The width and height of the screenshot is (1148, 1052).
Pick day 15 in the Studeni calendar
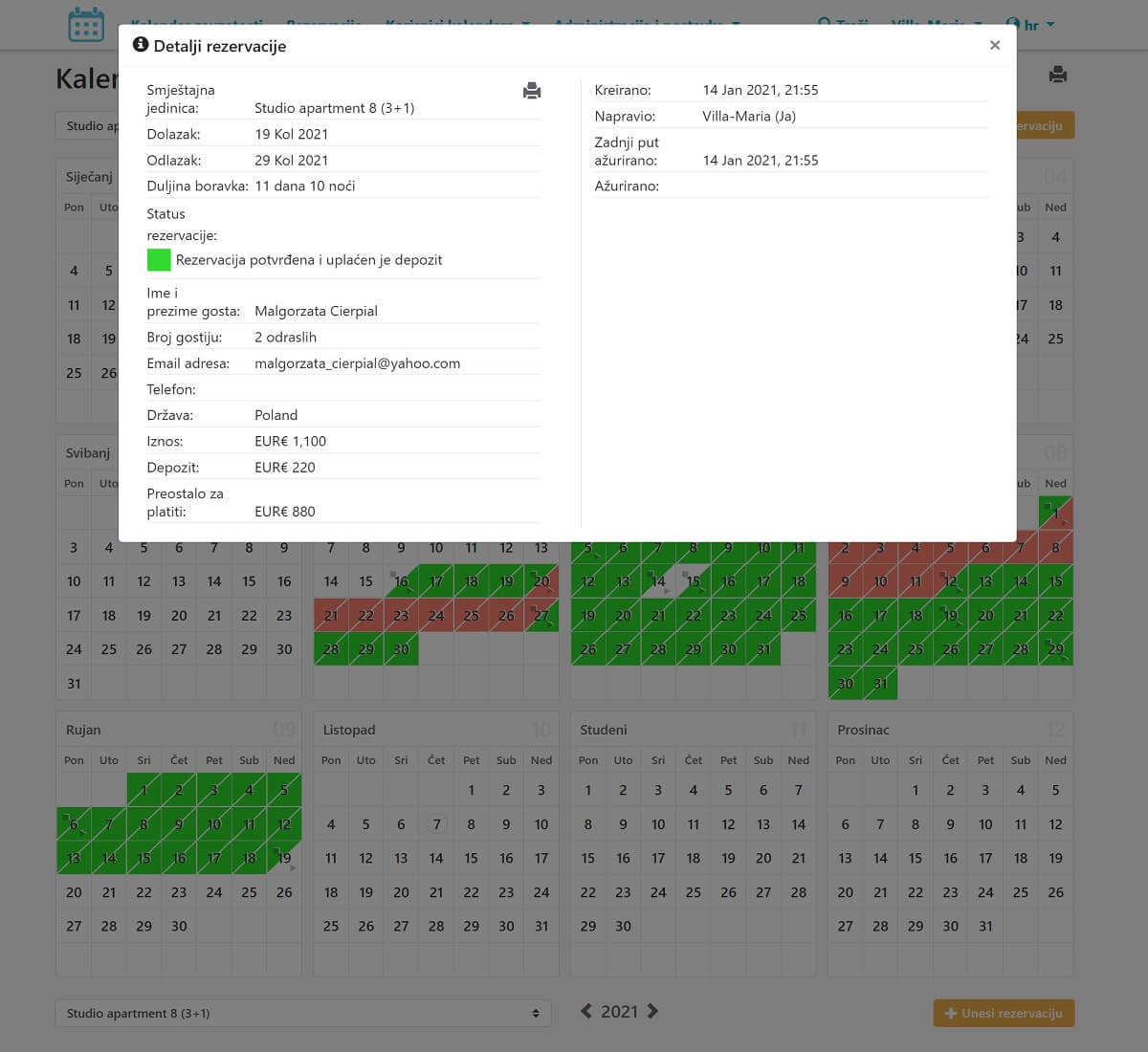[588, 858]
